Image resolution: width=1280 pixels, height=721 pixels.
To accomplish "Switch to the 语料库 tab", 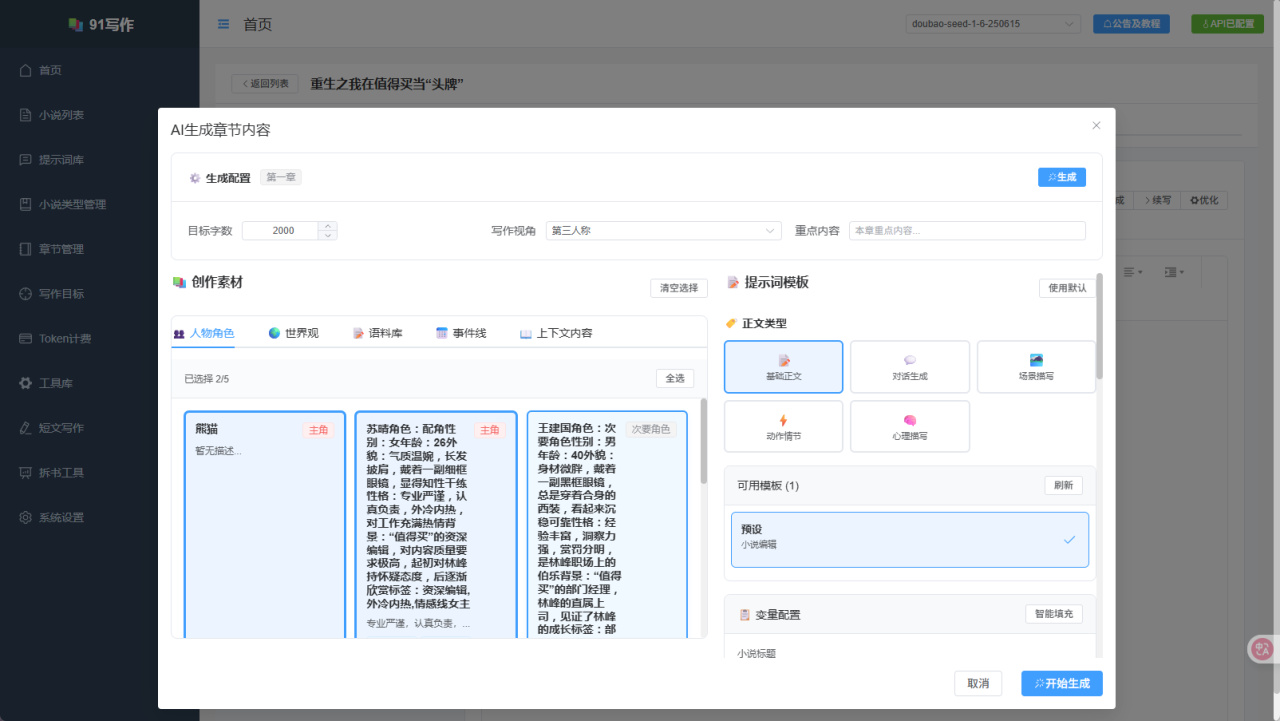I will (377, 333).
